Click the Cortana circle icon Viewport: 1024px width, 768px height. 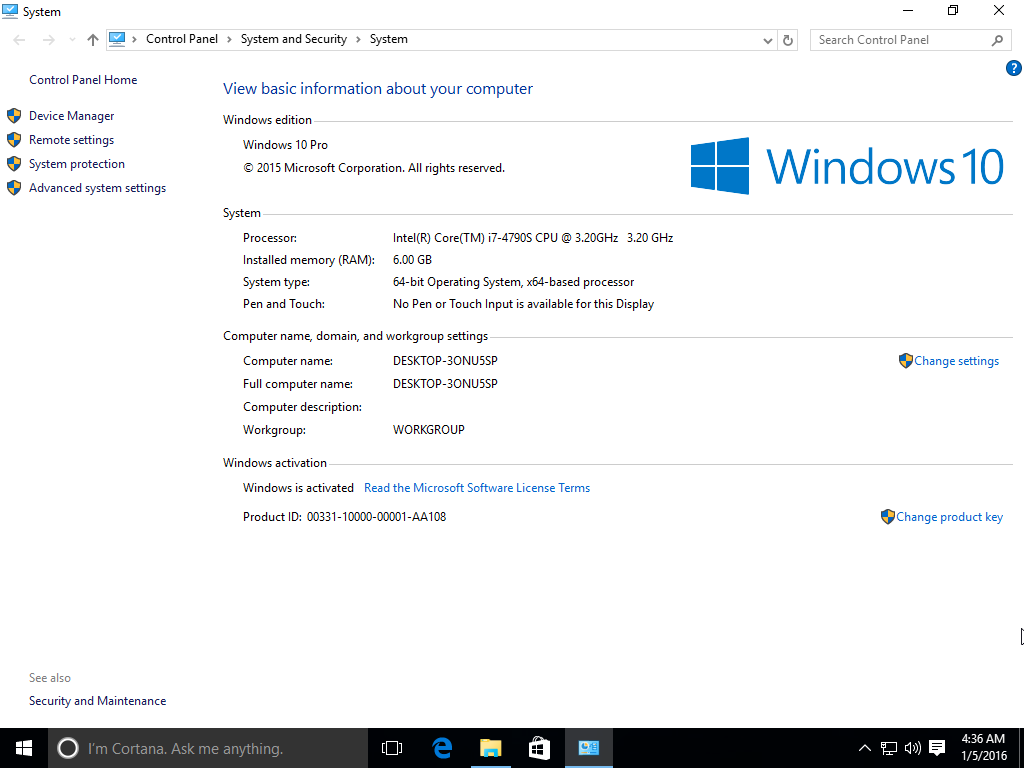pyautogui.click(x=67, y=748)
